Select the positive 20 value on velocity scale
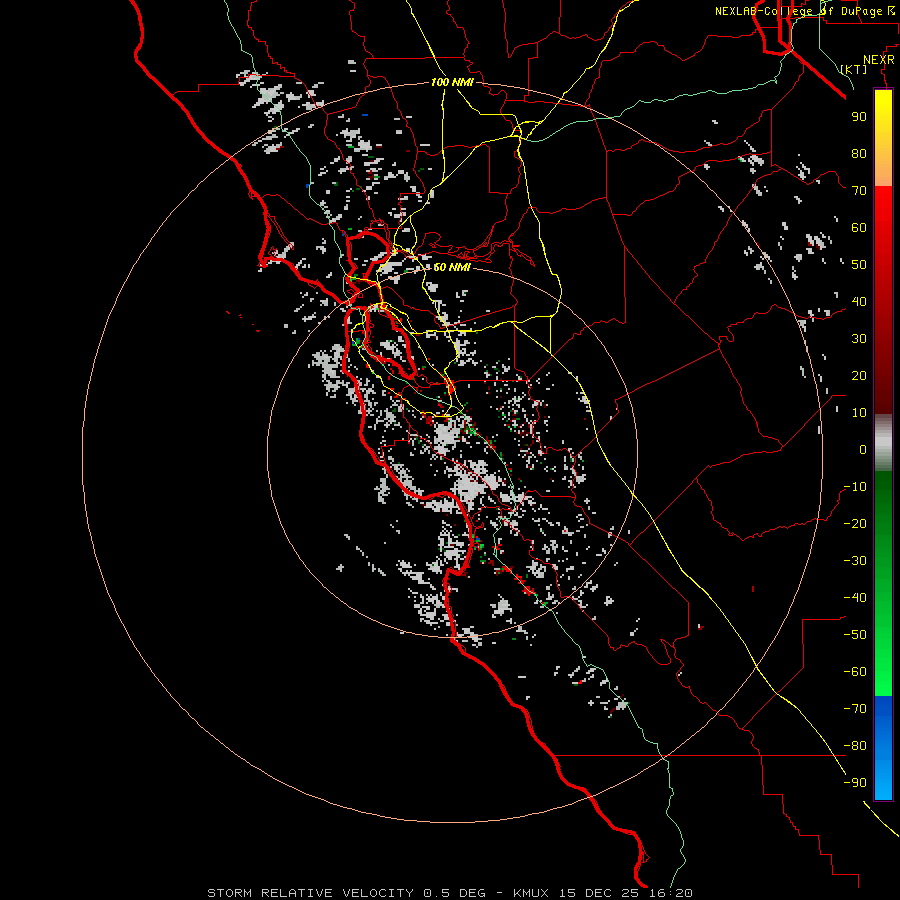 (x=859, y=376)
